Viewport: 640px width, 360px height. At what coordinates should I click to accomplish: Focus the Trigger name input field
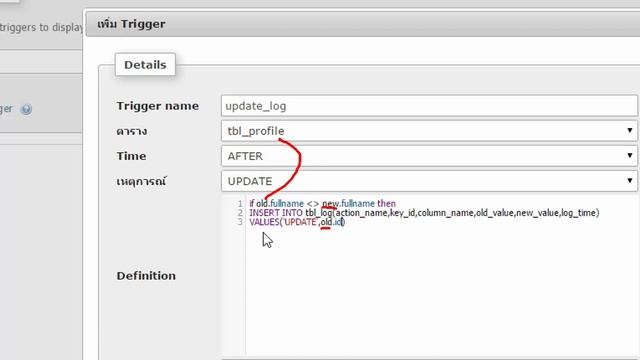point(429,106)
